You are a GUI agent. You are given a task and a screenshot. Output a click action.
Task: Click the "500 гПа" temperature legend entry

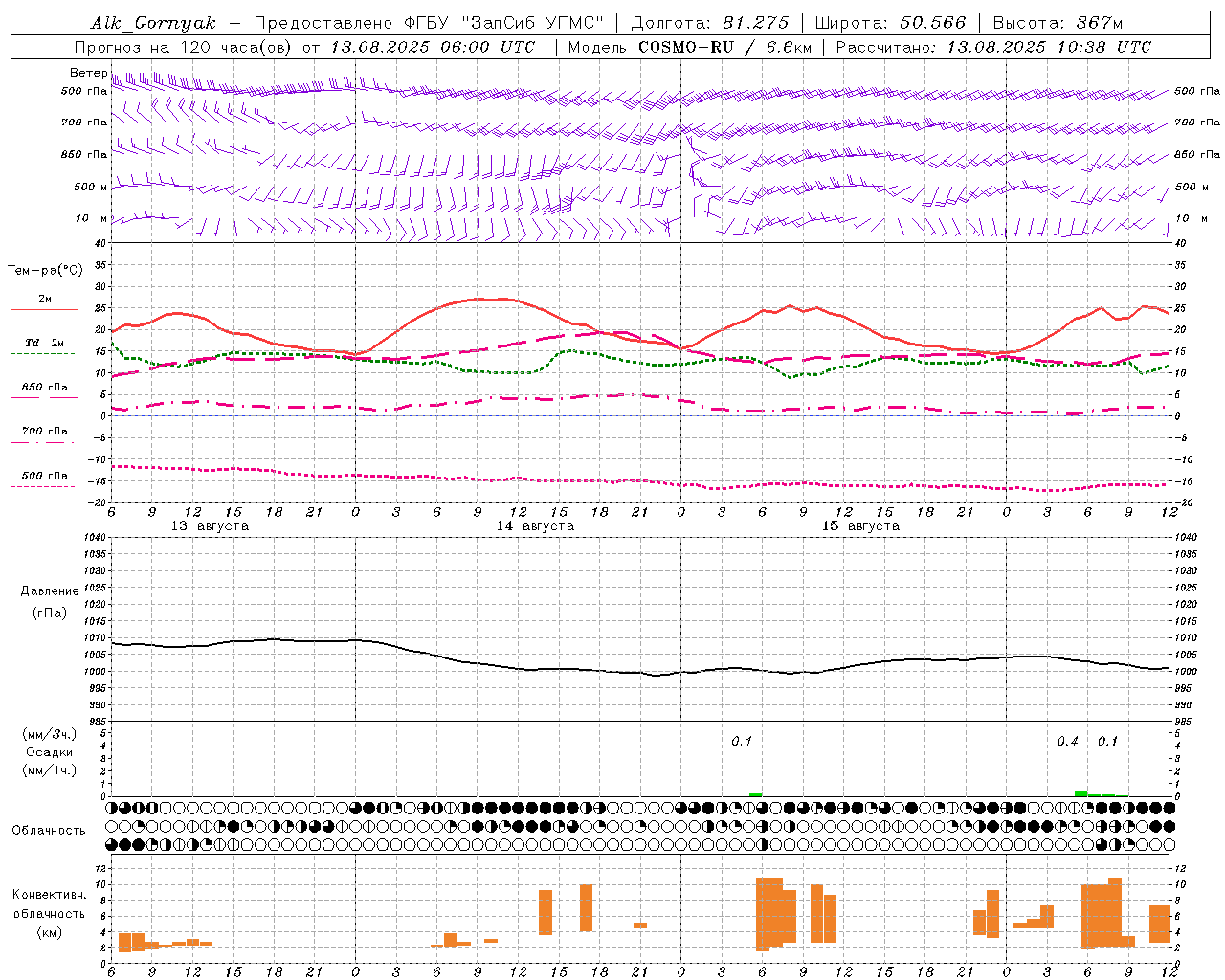[45, 476]
